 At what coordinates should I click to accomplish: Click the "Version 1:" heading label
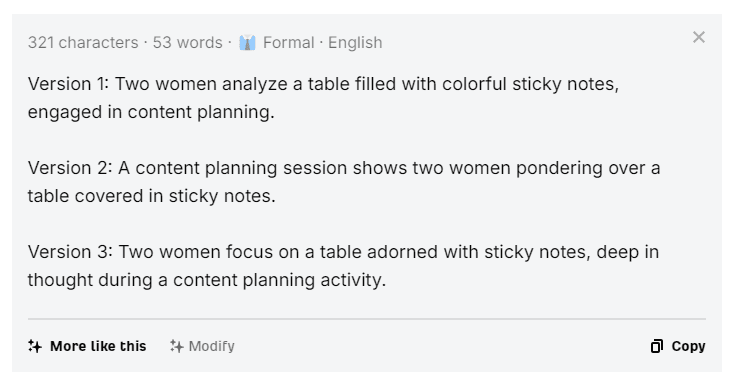(x=68, y=84)
